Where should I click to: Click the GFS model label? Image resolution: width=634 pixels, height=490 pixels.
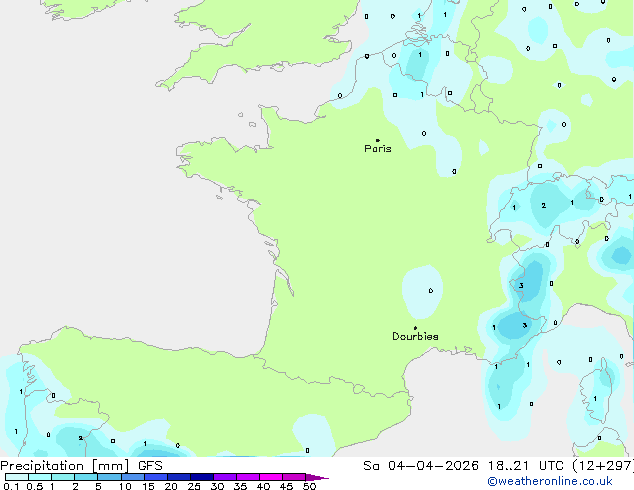150,466
